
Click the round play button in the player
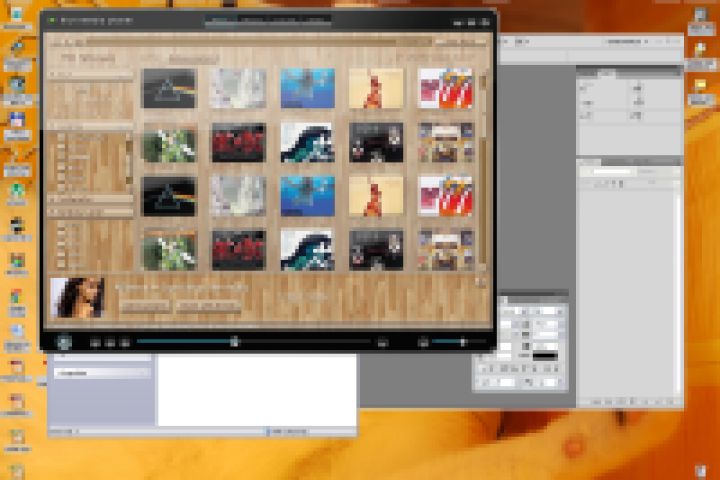pyautogui.click(x=64, y=342)
